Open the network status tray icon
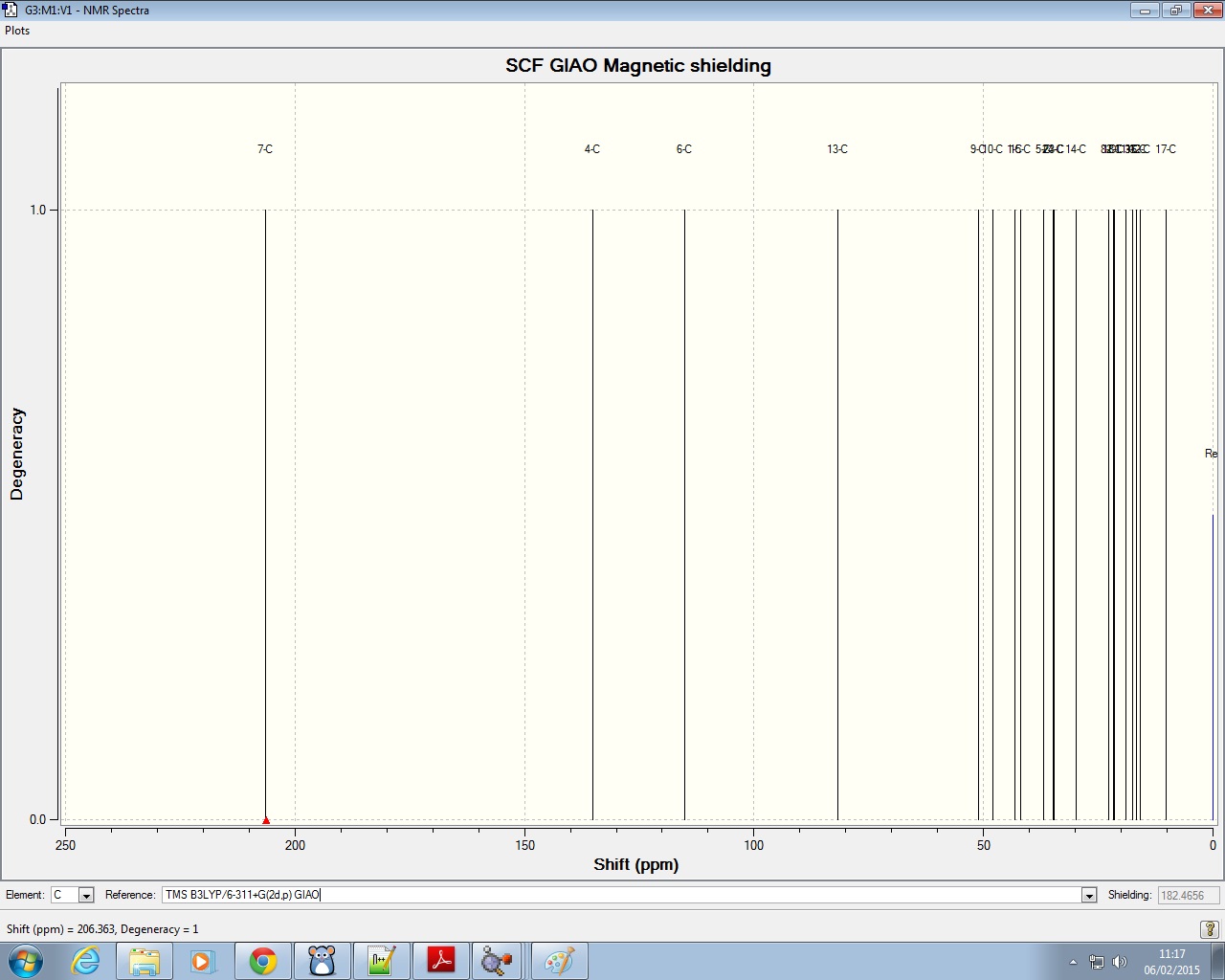This screenshot has height=980, width=1225. click(1097, 962)
